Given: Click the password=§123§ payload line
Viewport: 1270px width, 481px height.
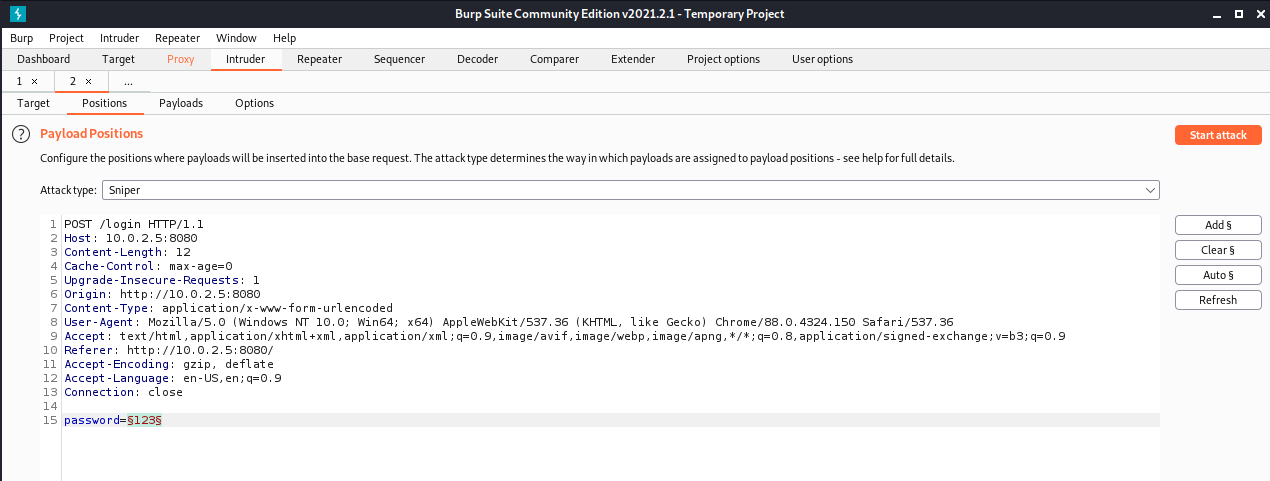Looking at the screenshot, I should 113,420.
